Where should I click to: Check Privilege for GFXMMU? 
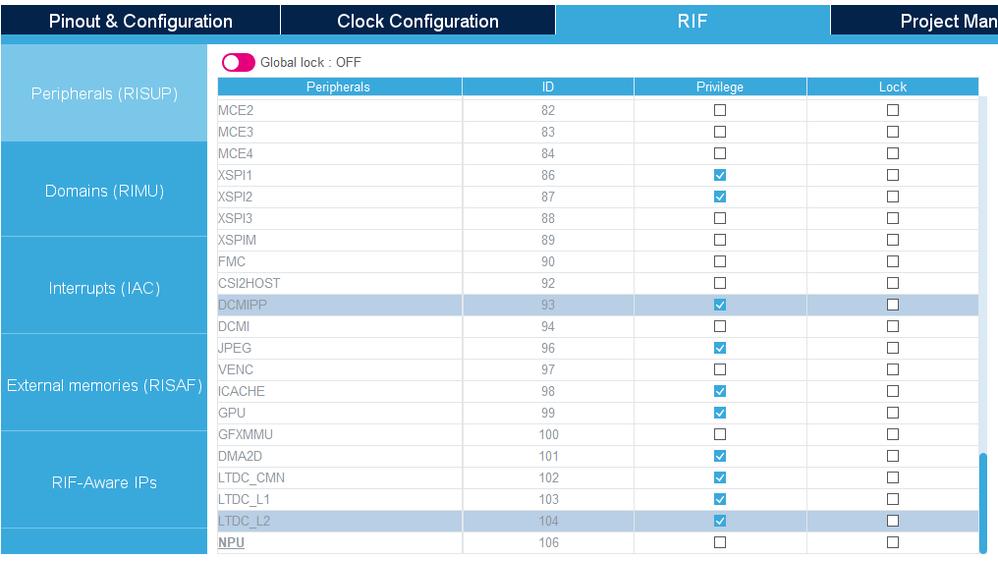coord(720,435)
